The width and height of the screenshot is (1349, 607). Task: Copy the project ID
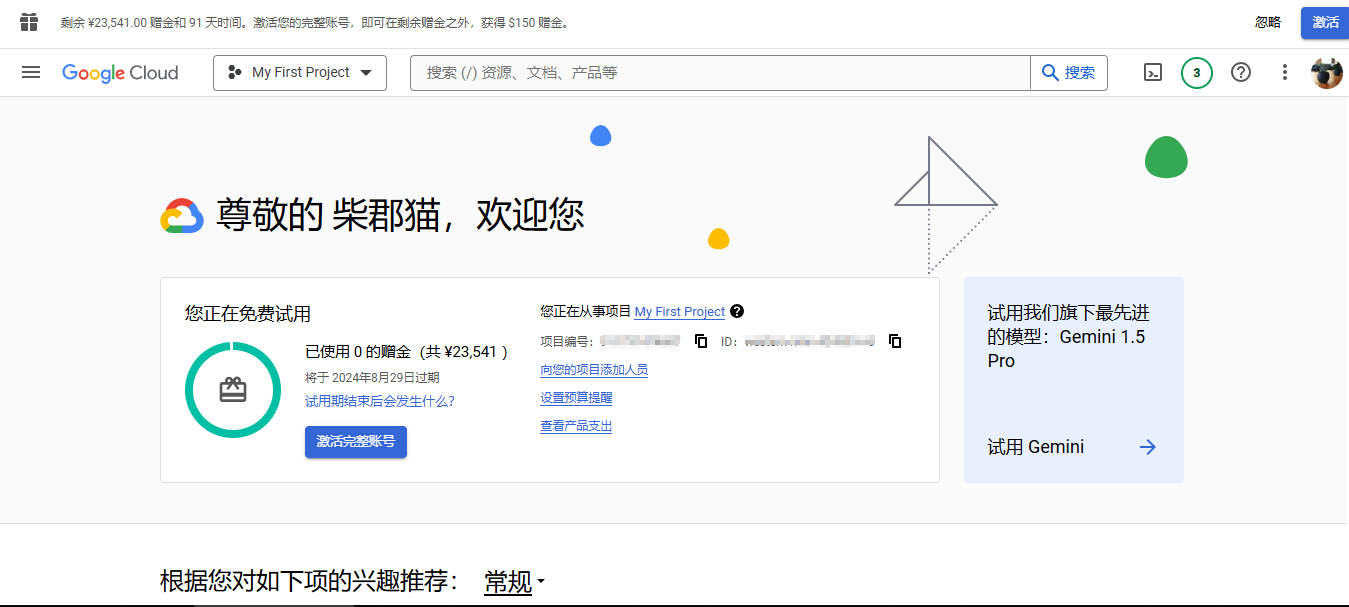[894, 340]
